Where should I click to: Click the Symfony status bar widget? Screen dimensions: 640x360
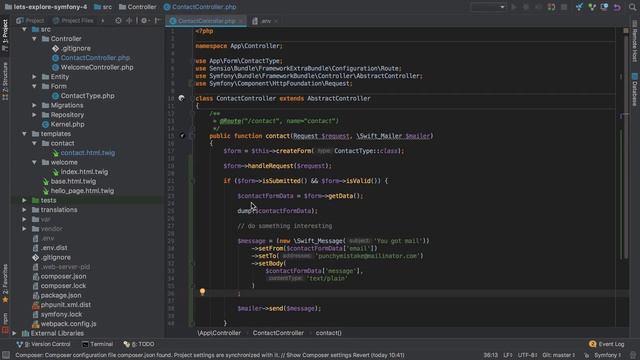pyautogui.click(x=607, y=355)
